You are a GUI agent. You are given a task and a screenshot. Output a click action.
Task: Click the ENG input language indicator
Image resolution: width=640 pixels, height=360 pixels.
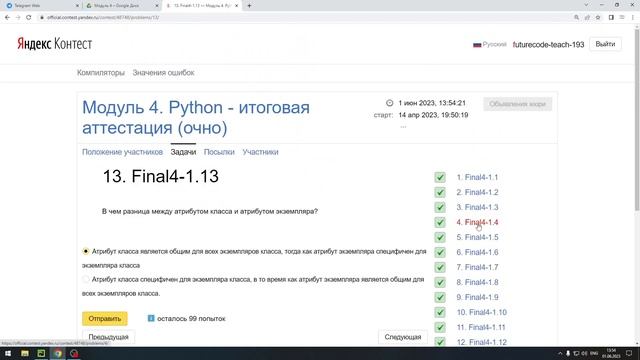[x=594, y=353]
